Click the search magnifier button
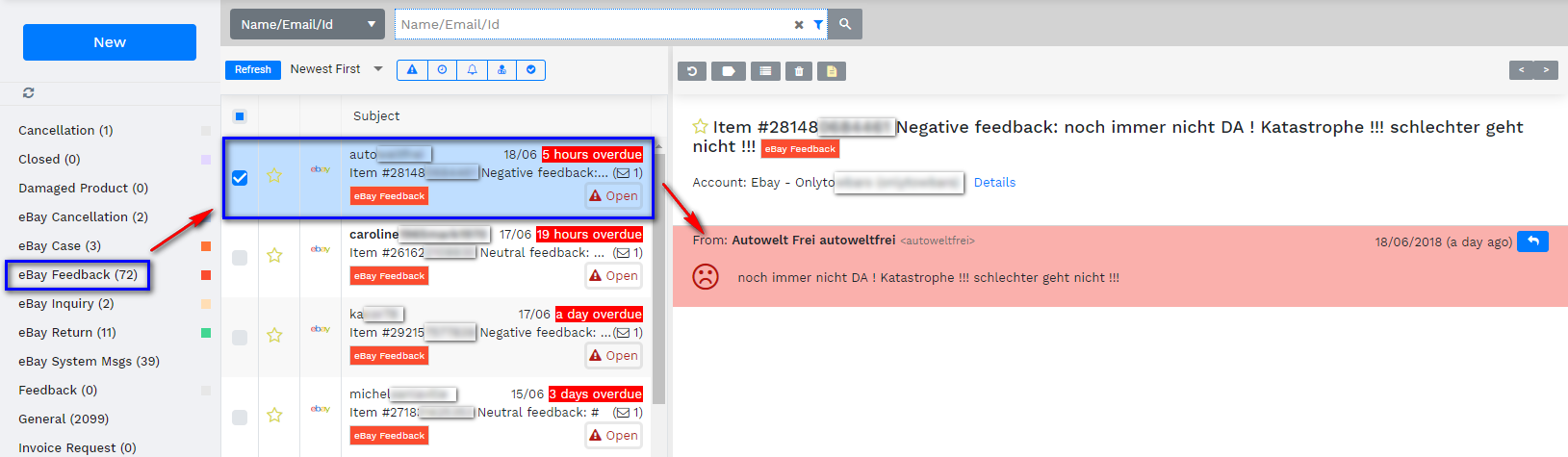This screenshot has width=1568, height=457. tap(845, 24)
